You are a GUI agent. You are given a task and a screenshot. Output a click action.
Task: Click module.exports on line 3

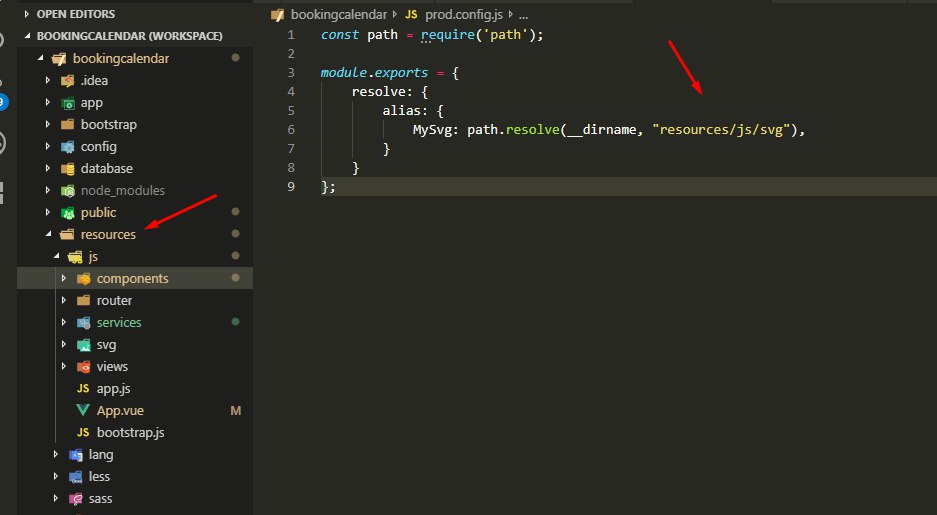[x=374, y=73]
